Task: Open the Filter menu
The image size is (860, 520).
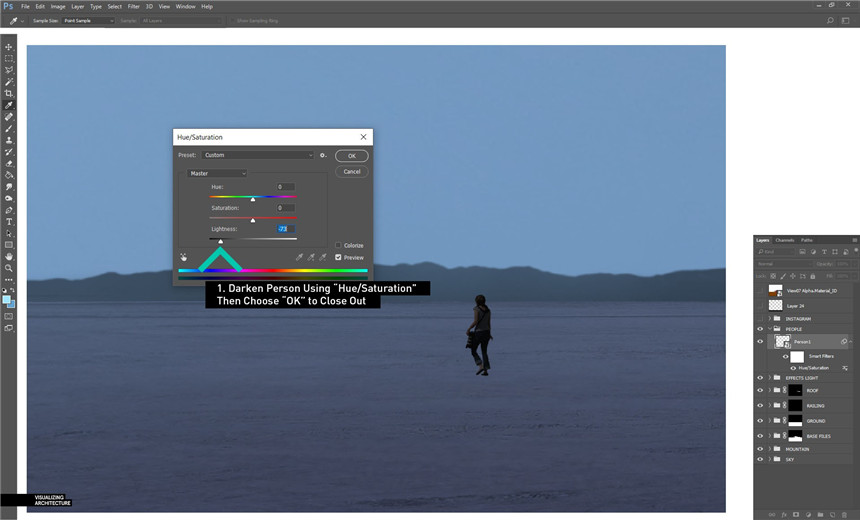Action: 133,6
